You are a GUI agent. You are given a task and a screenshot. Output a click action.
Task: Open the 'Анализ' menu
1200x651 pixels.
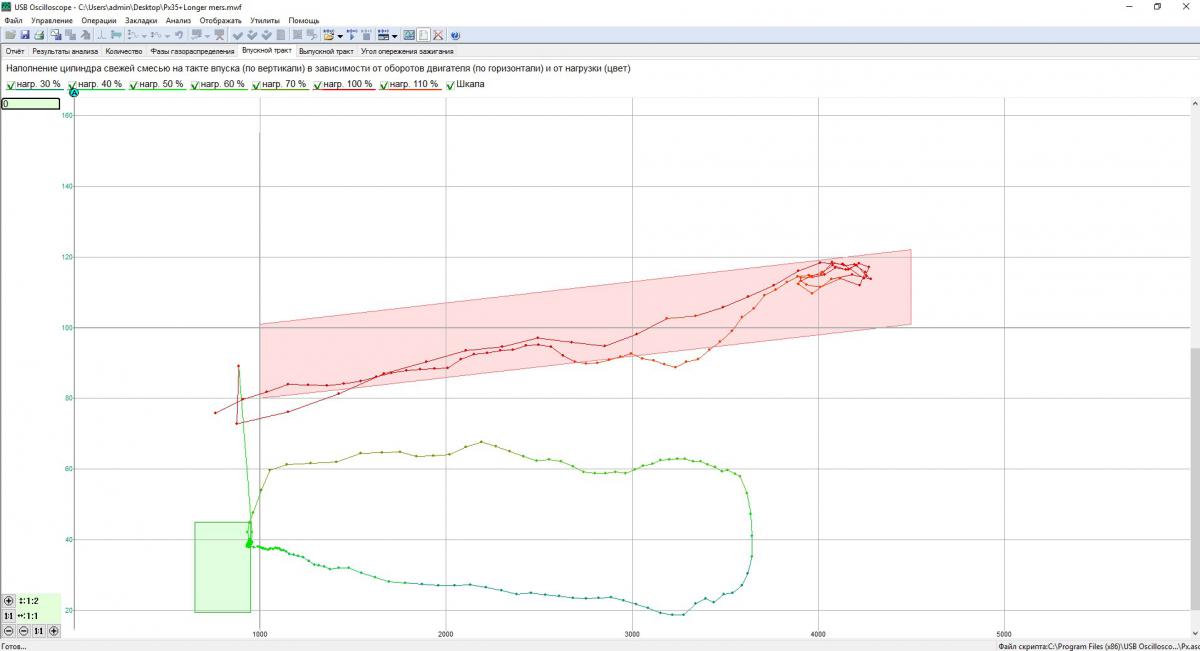[x=178, y=20]
